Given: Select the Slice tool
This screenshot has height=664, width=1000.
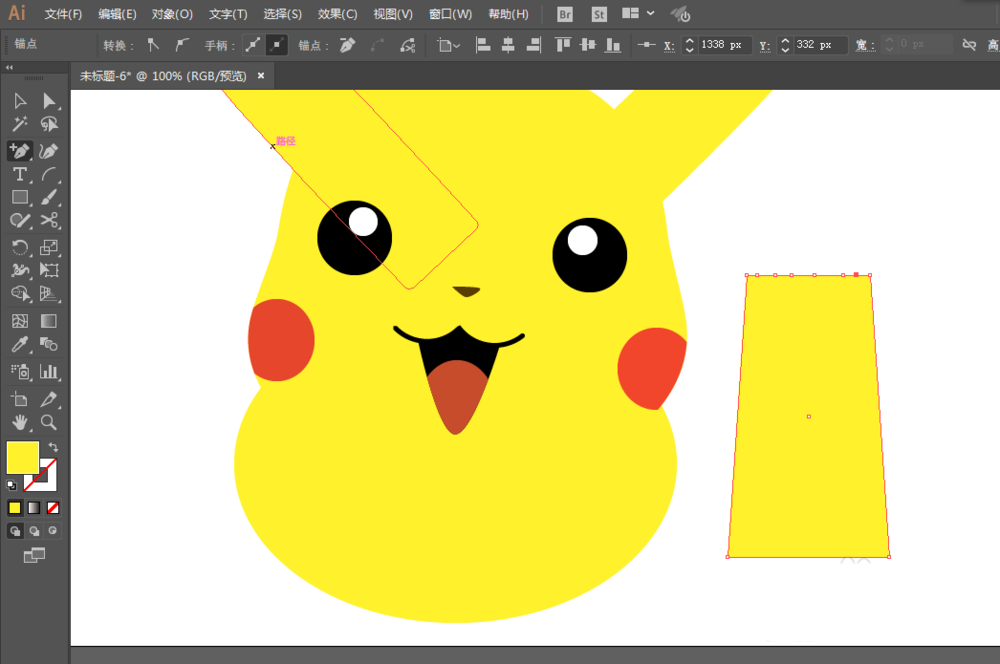Looking at the screenshot, I should pos(49,399).
